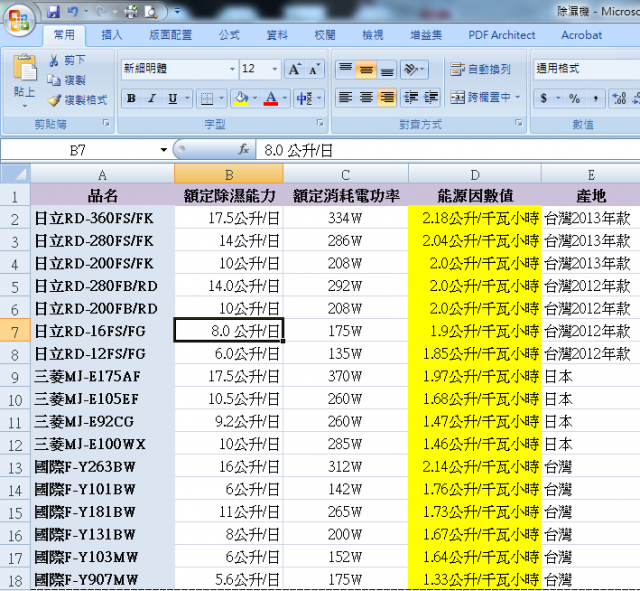
Task: Expand the 跨欄置中 merge dropdown arrow
Action: [x=518, y=98]
